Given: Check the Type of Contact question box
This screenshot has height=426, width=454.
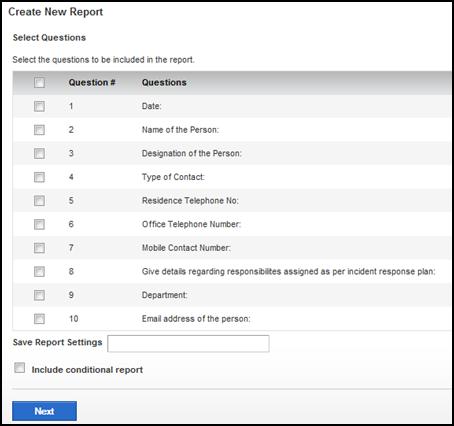Looking at the screenshot, I should tap(39, 177).
